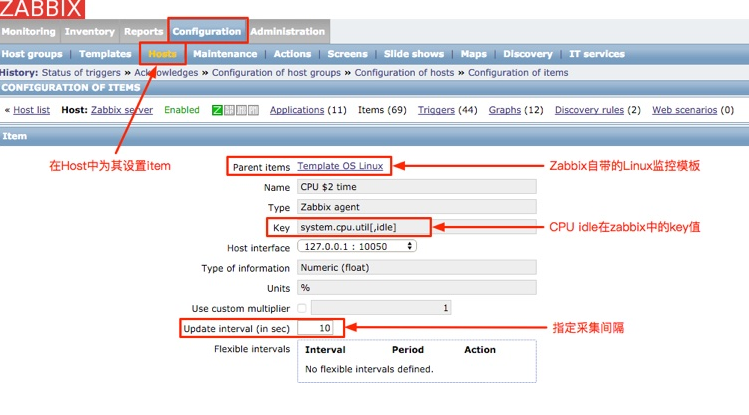
Task: Click the Action column header
Action: pyautogui.click(x=480, y=350)
